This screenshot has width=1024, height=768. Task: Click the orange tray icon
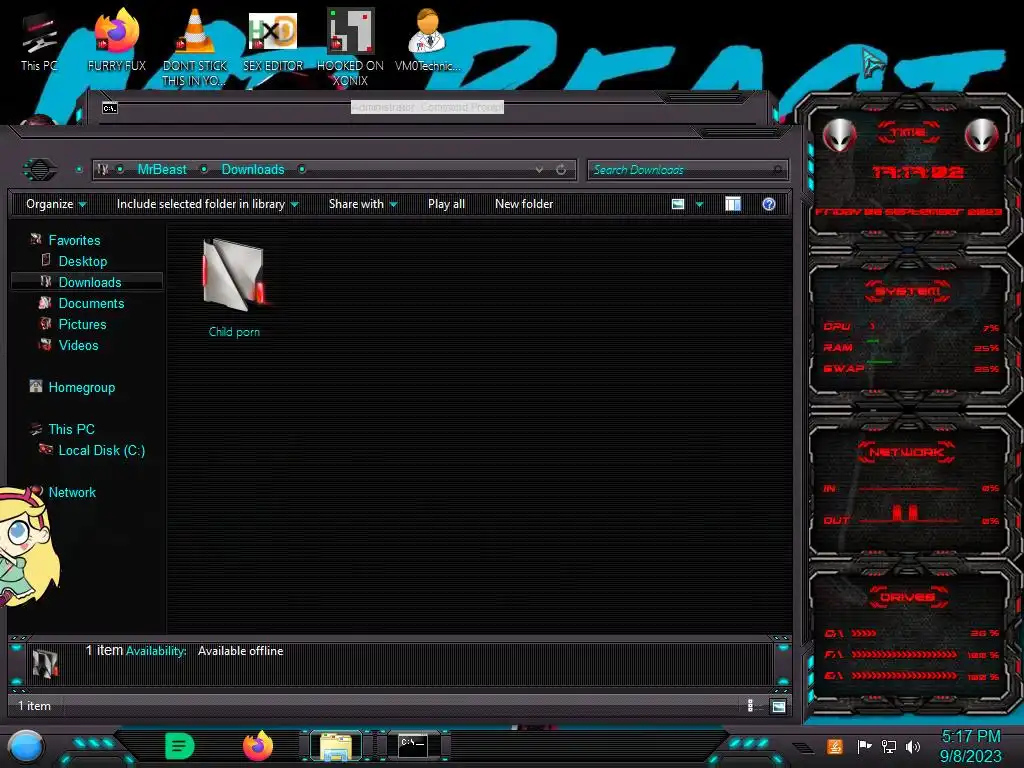834,746
